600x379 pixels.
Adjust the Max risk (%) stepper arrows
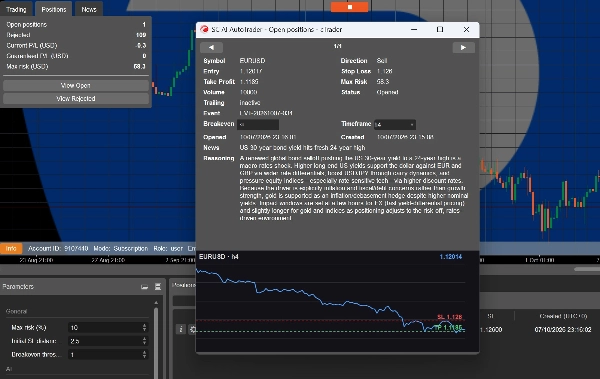tap(144, 327)
